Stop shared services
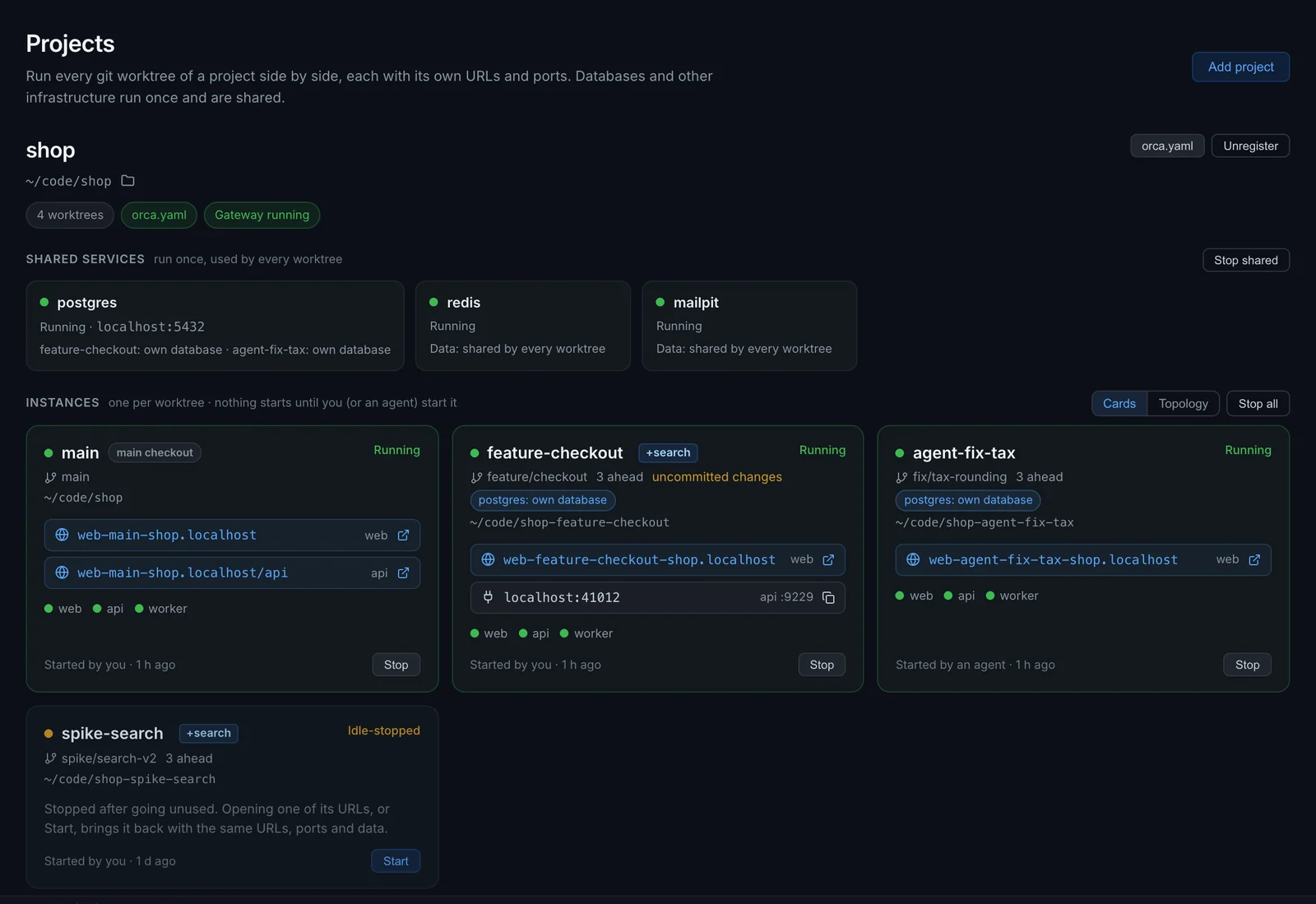Screen dimensions: 1316x904 coord(1246,261)
